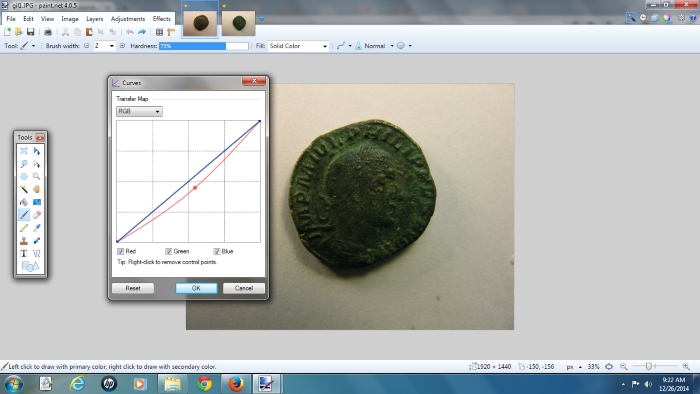Pick the Text tool
Image resolution: width=700 pixels, height=394 pixels.
click(x=24, y=253)
